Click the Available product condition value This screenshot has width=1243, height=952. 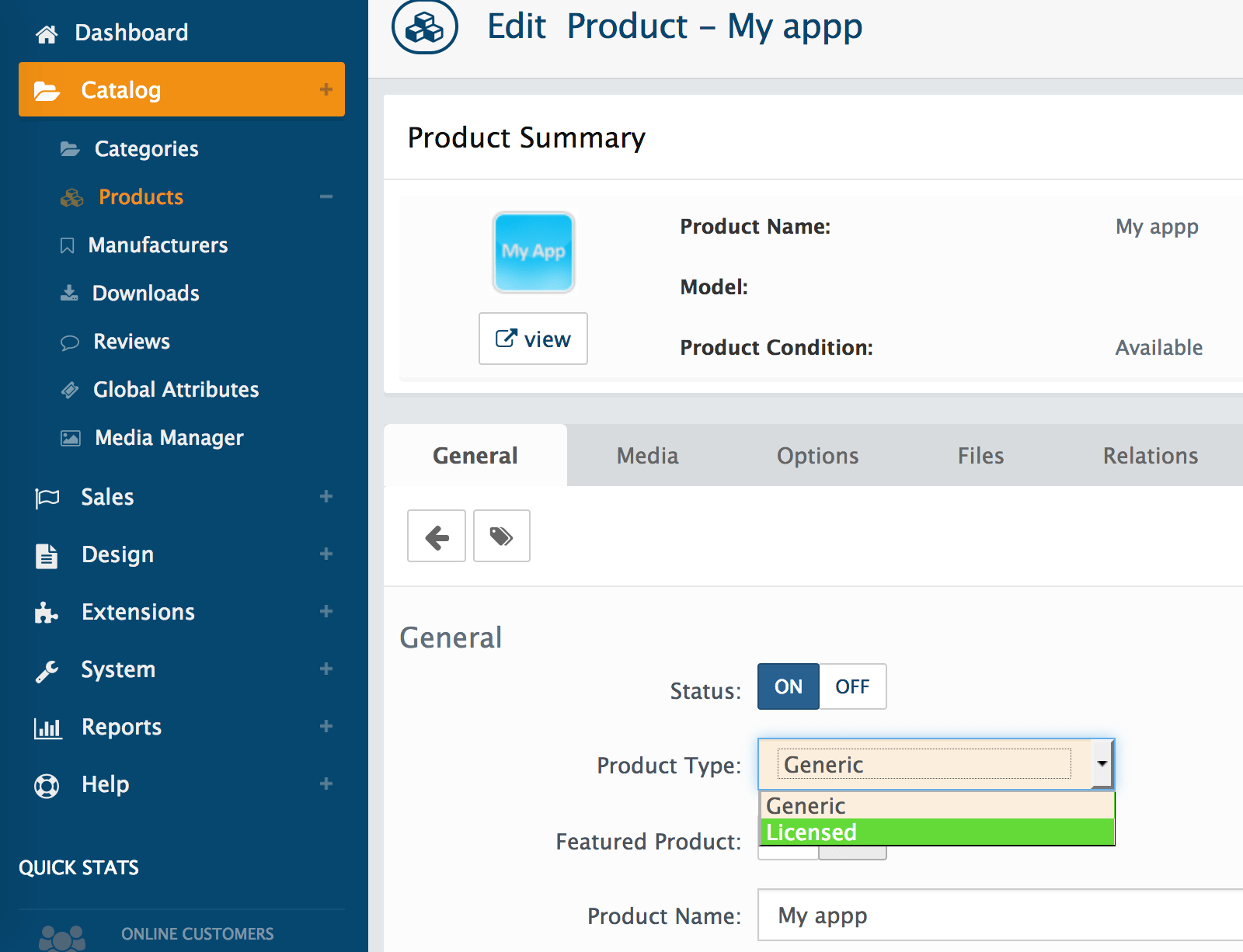pos(1159,347)
